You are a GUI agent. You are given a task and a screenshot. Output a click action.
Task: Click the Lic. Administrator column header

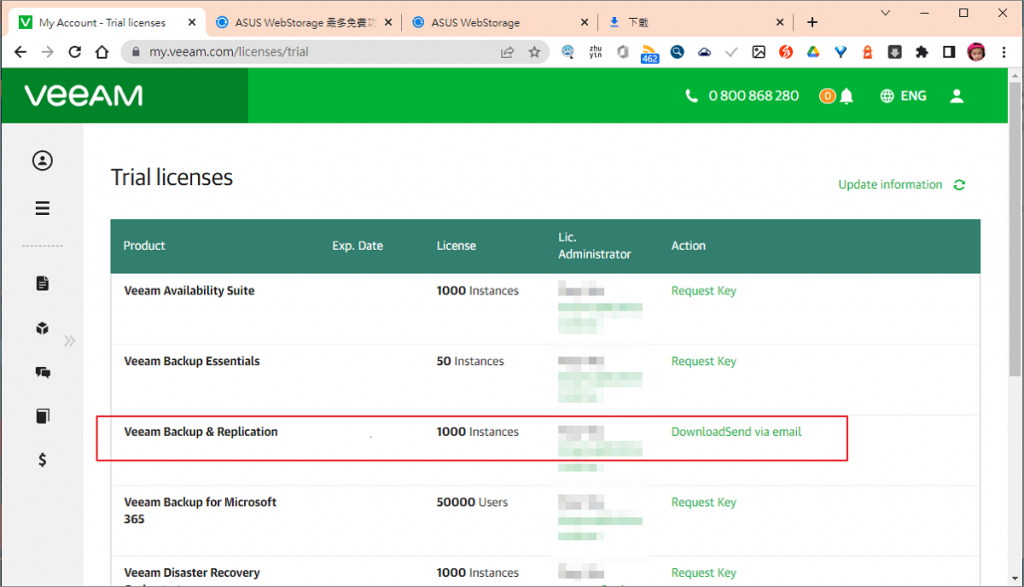pos(594,246)
